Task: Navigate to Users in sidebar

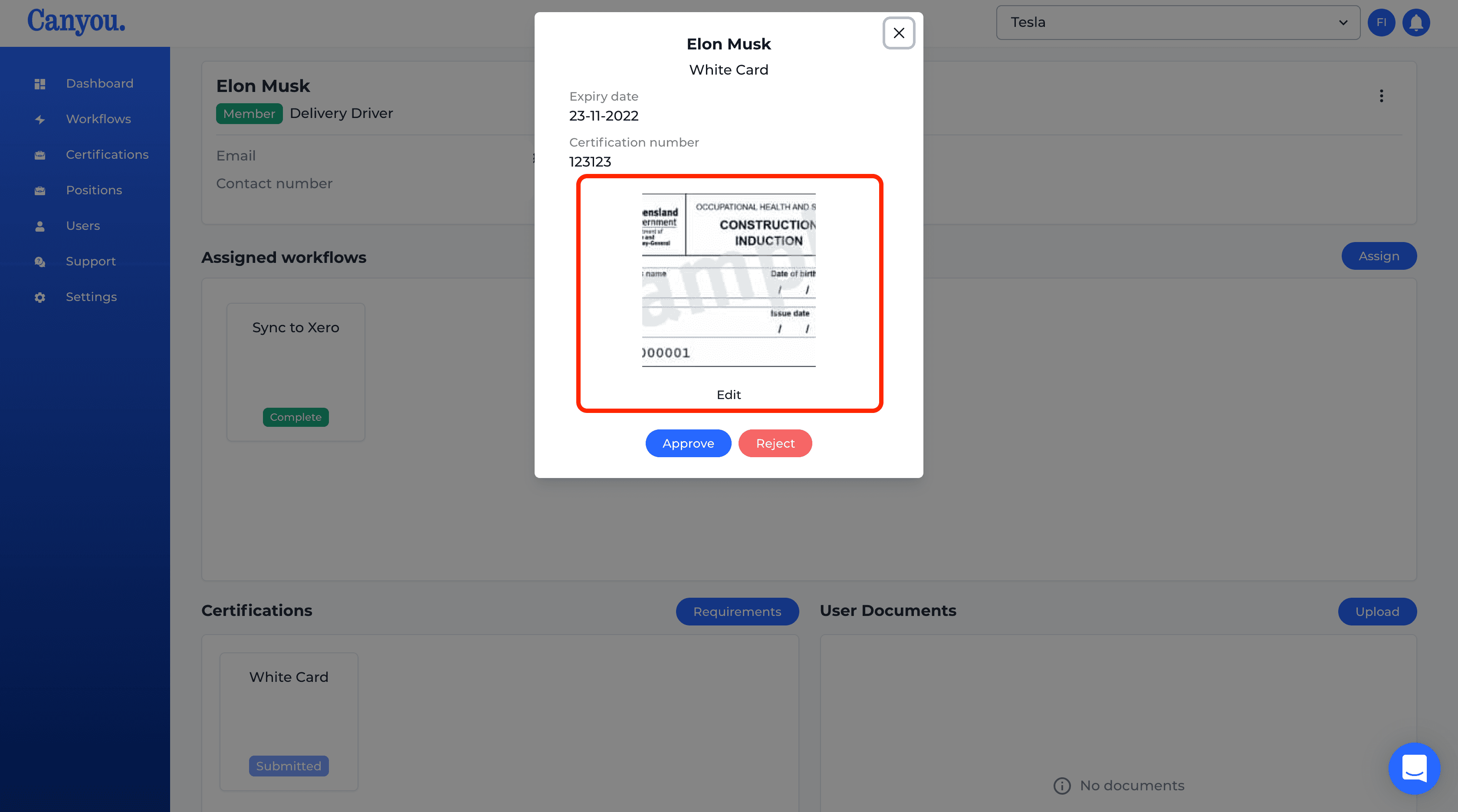Action: 82,225
